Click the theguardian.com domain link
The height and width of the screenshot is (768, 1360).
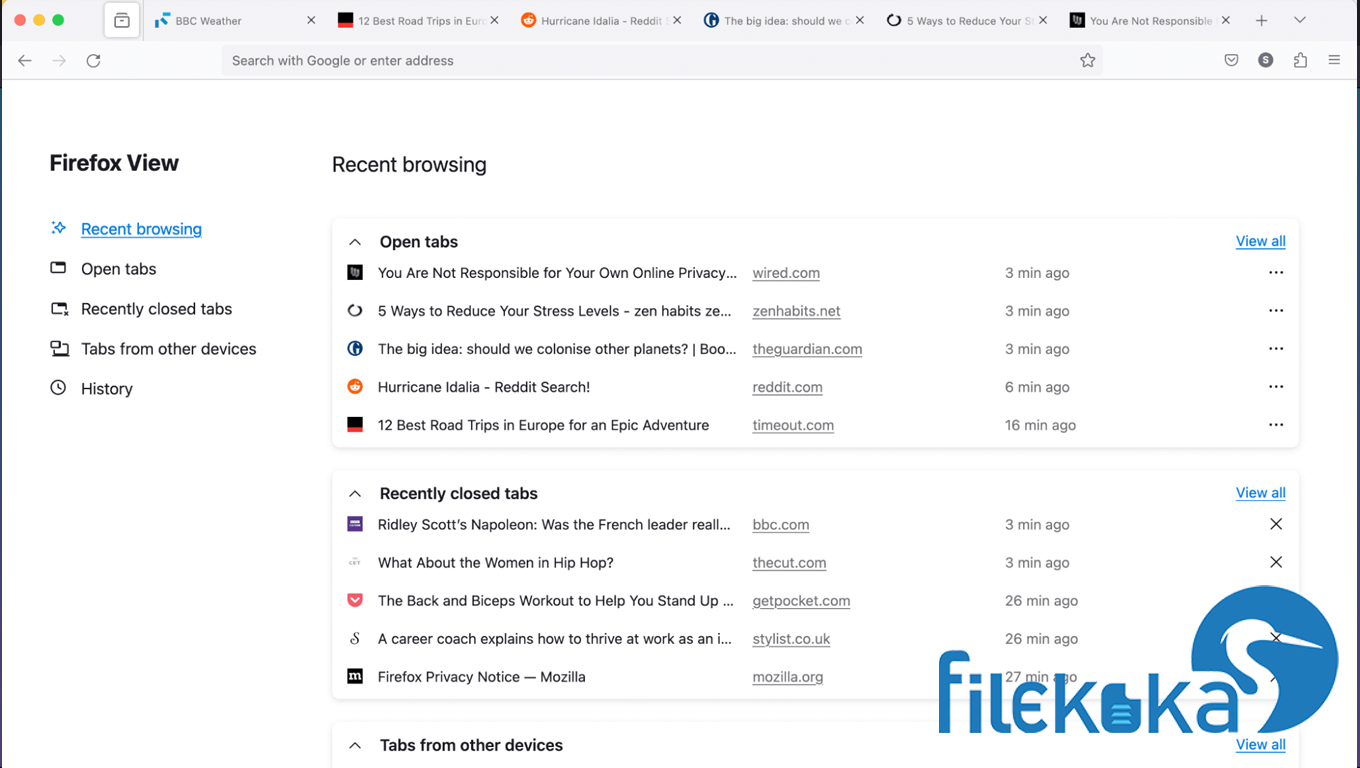tap(807, 349)
